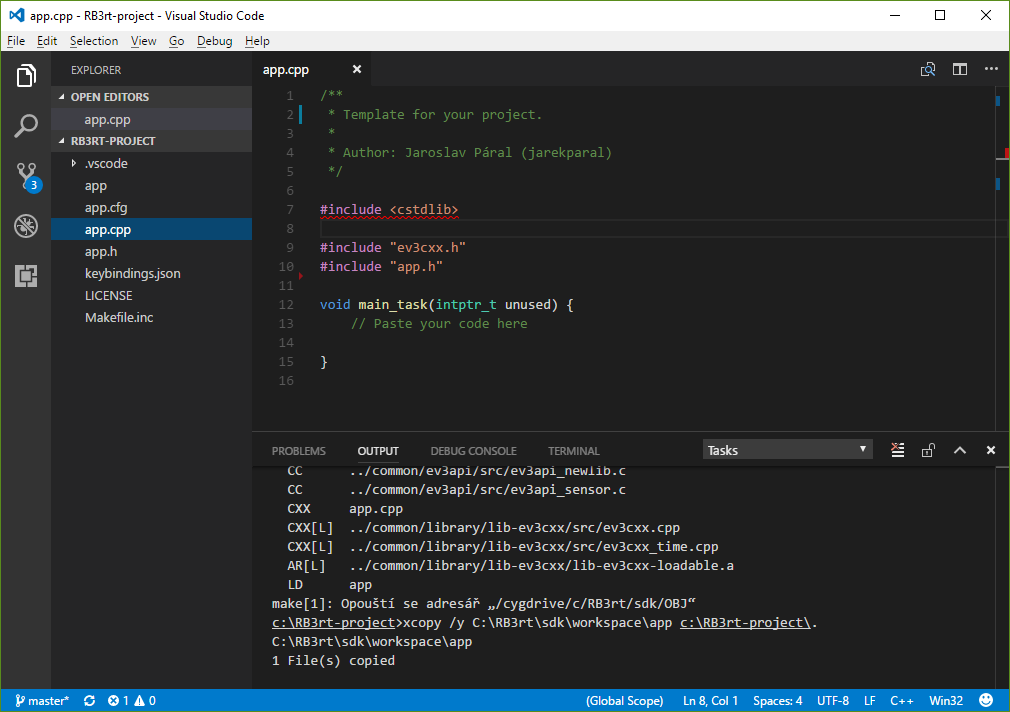Open the File menu
The image size is (1010, 712).
click(16, 41)
